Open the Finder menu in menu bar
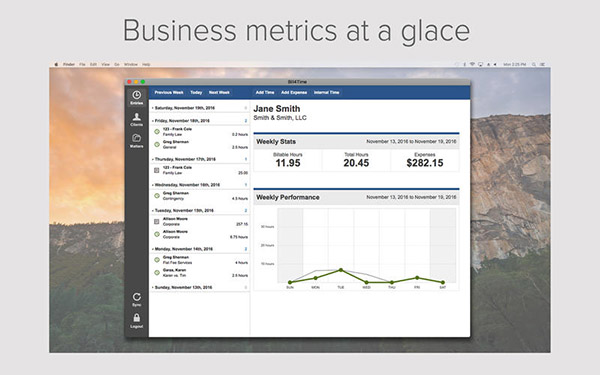 coord(69,64)
